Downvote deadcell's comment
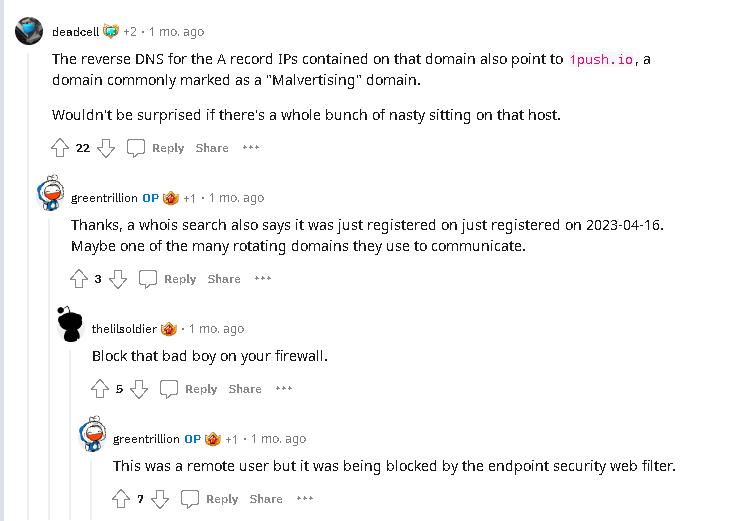 [x=106, y=148]
